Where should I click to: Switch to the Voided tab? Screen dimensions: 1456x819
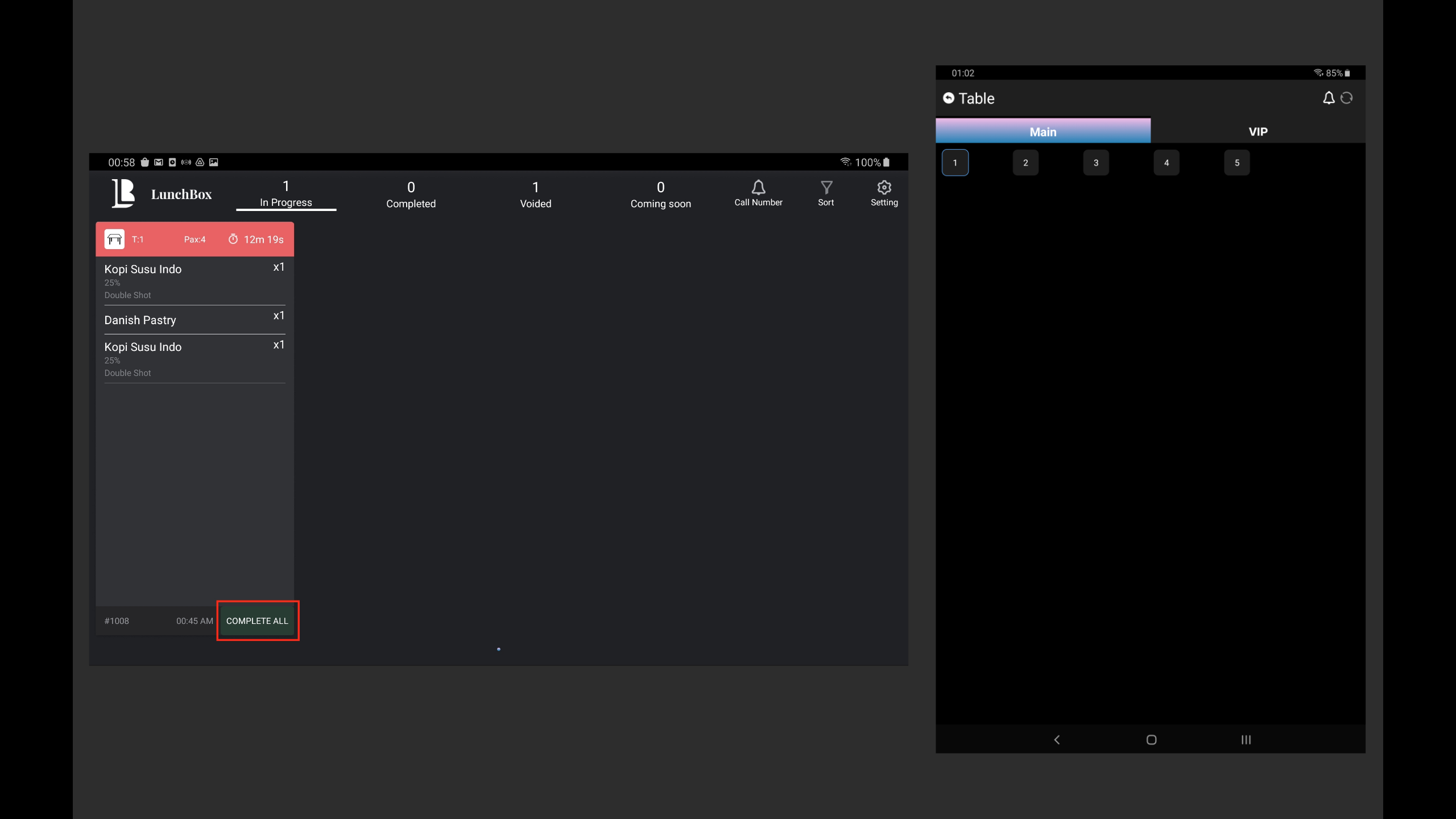tap(535, 194)
